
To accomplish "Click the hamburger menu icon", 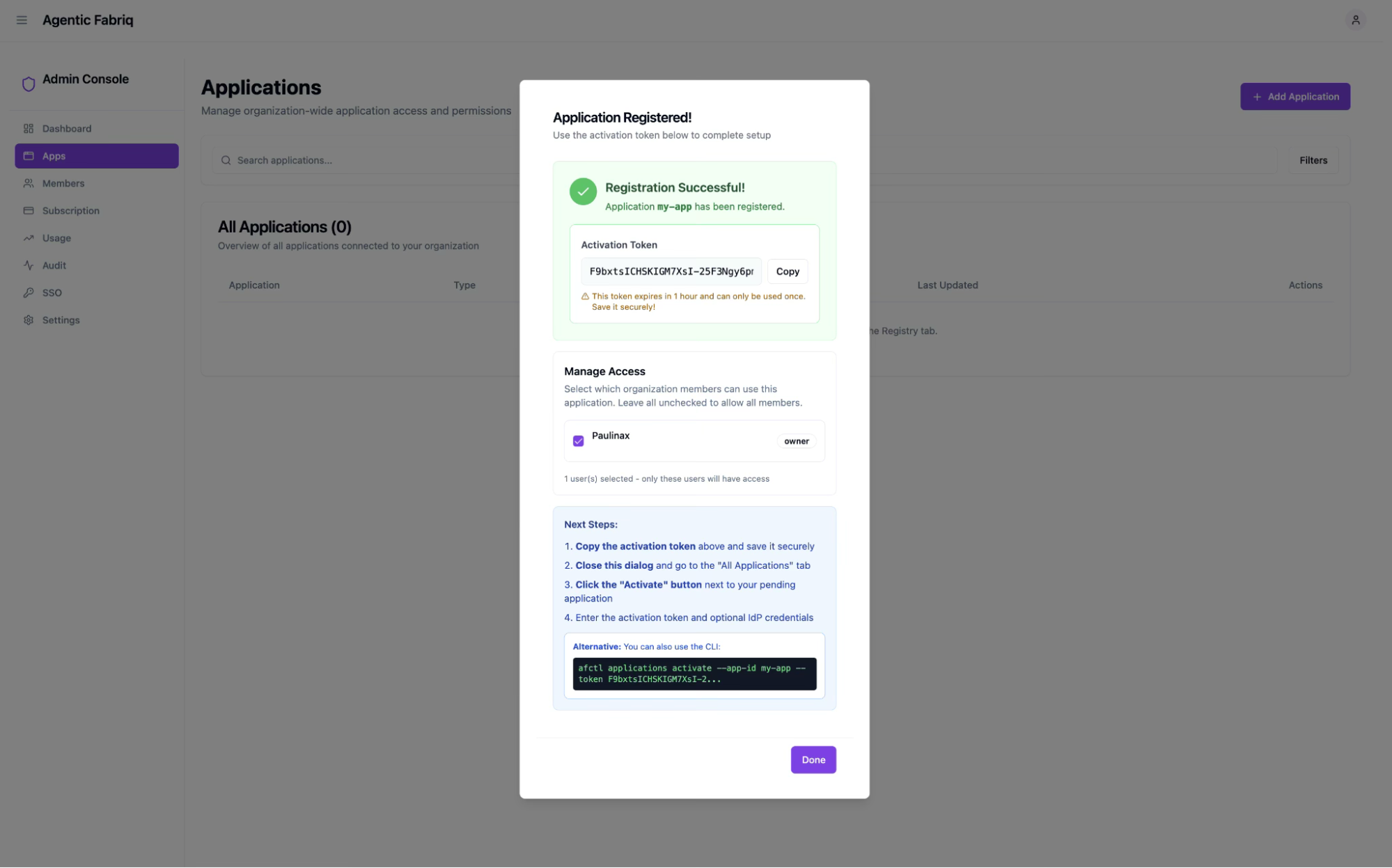I will (22, 20).
